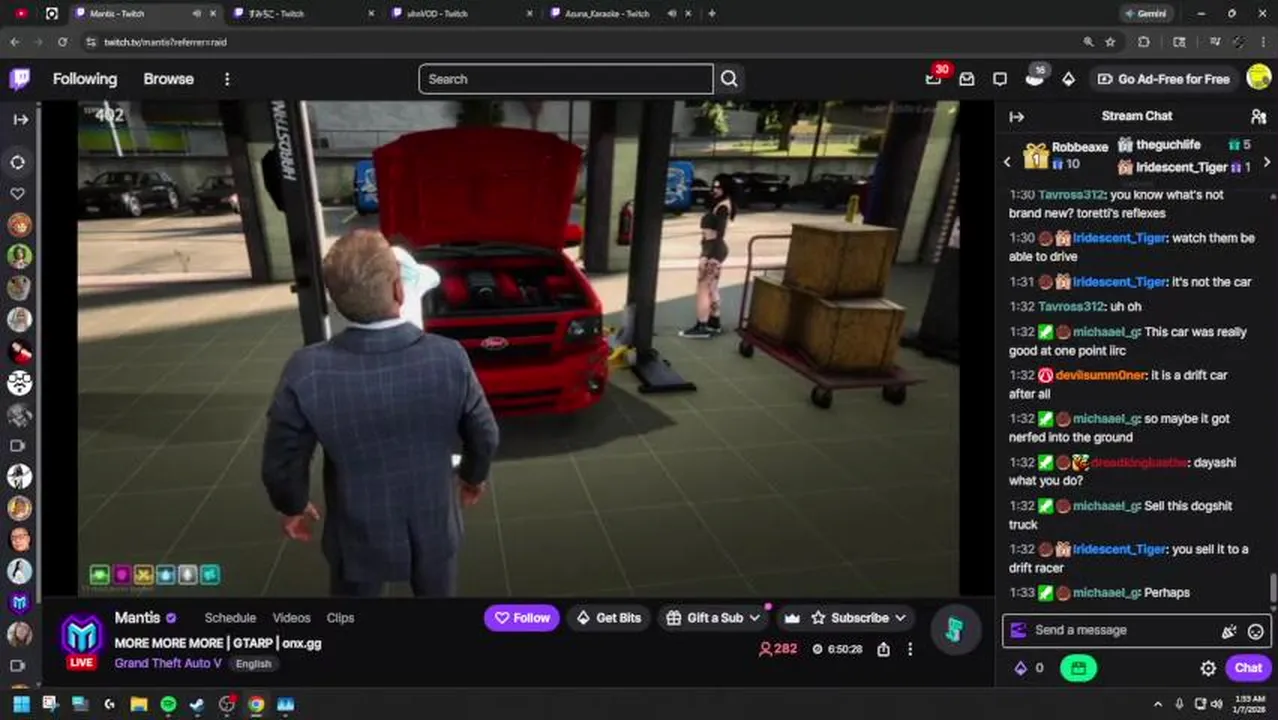
Task: Open the Browse page
Action: coord(168,79)
